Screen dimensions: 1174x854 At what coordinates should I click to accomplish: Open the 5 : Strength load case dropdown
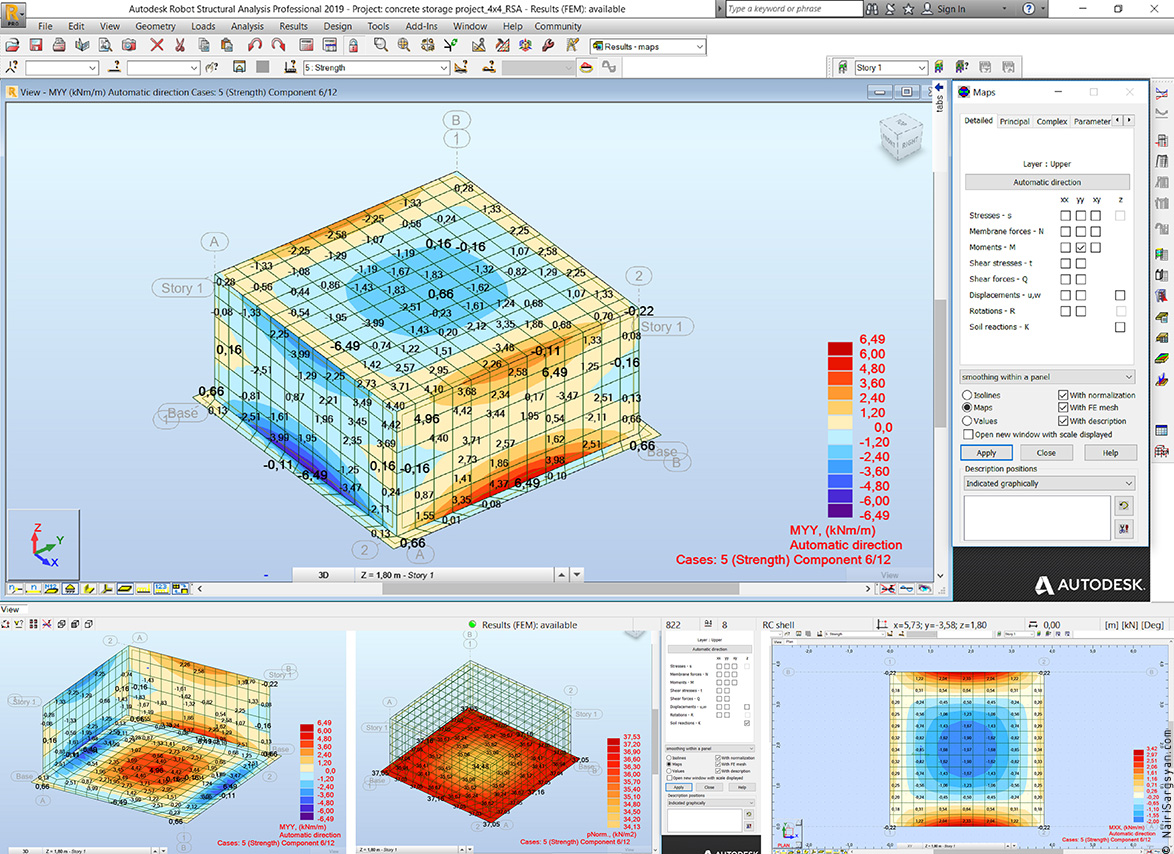376,67
